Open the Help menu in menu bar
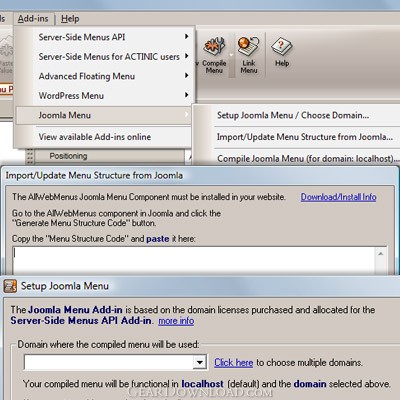Image resolution: width=400 pixels, height=400 pixels. pyautogui.click(x=70, y=19)
